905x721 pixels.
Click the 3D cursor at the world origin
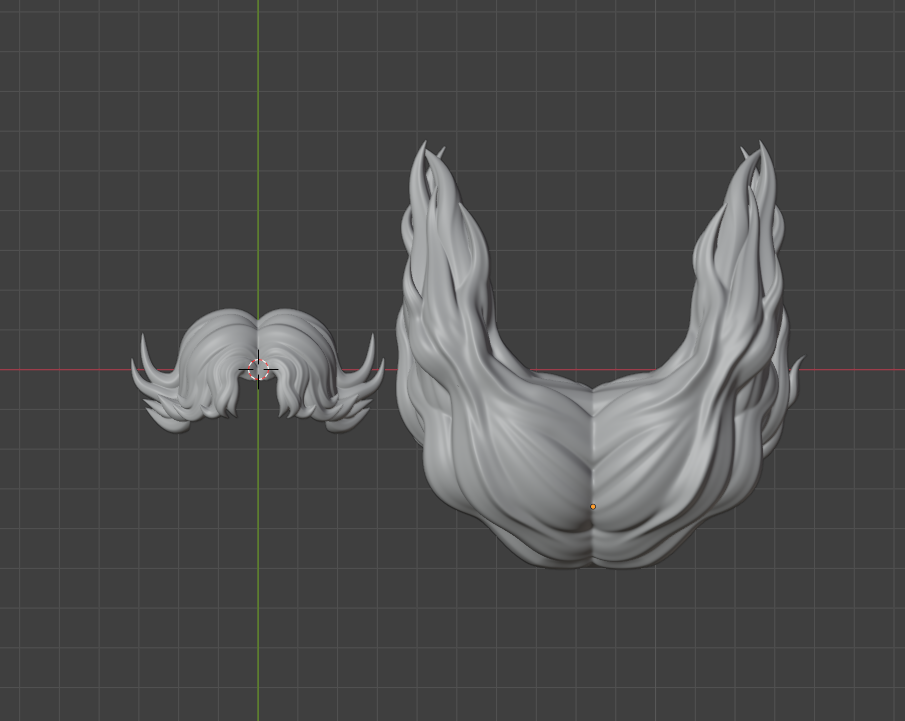258,370
